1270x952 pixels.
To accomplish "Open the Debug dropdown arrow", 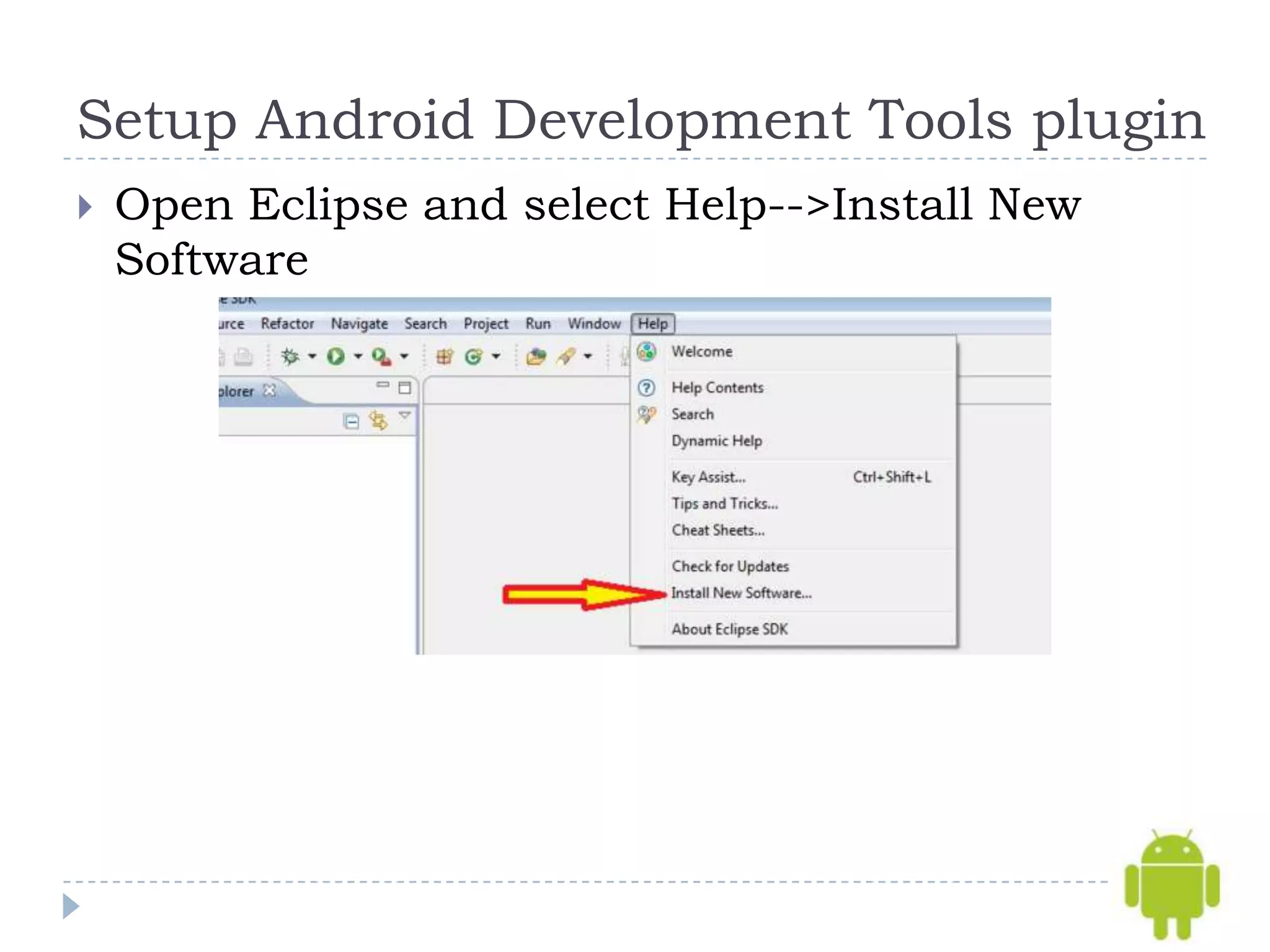I will [x=312, y=356].
